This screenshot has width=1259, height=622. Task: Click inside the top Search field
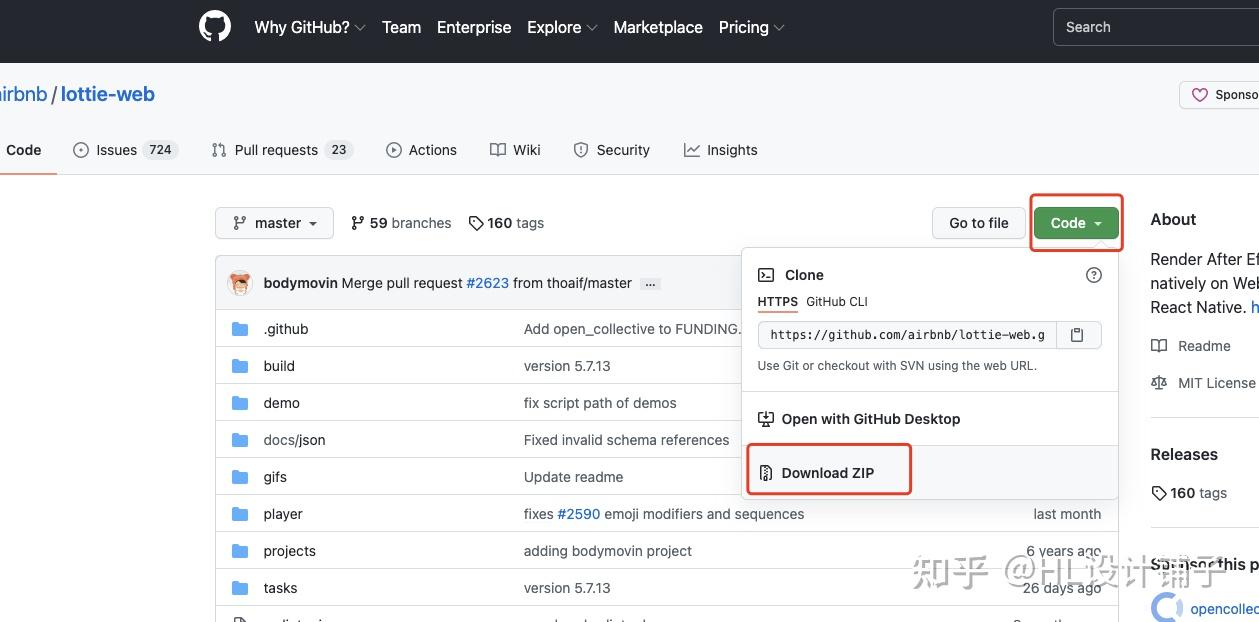point(1150,27)
